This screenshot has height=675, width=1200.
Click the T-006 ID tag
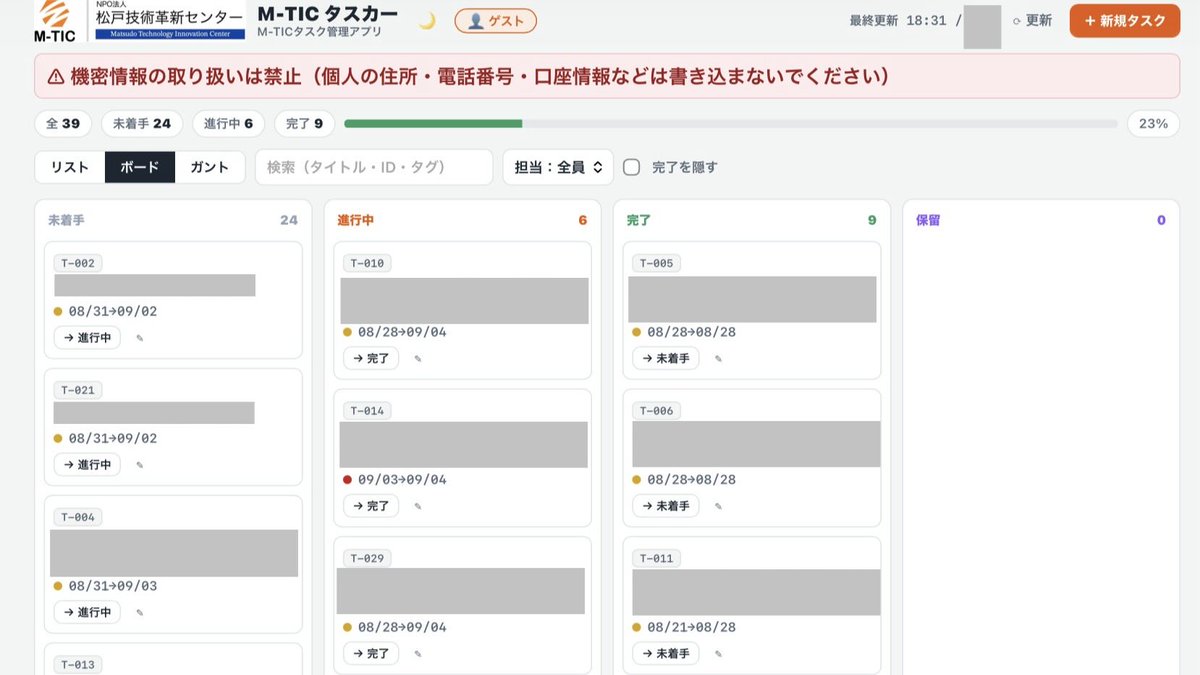(656, 410)
